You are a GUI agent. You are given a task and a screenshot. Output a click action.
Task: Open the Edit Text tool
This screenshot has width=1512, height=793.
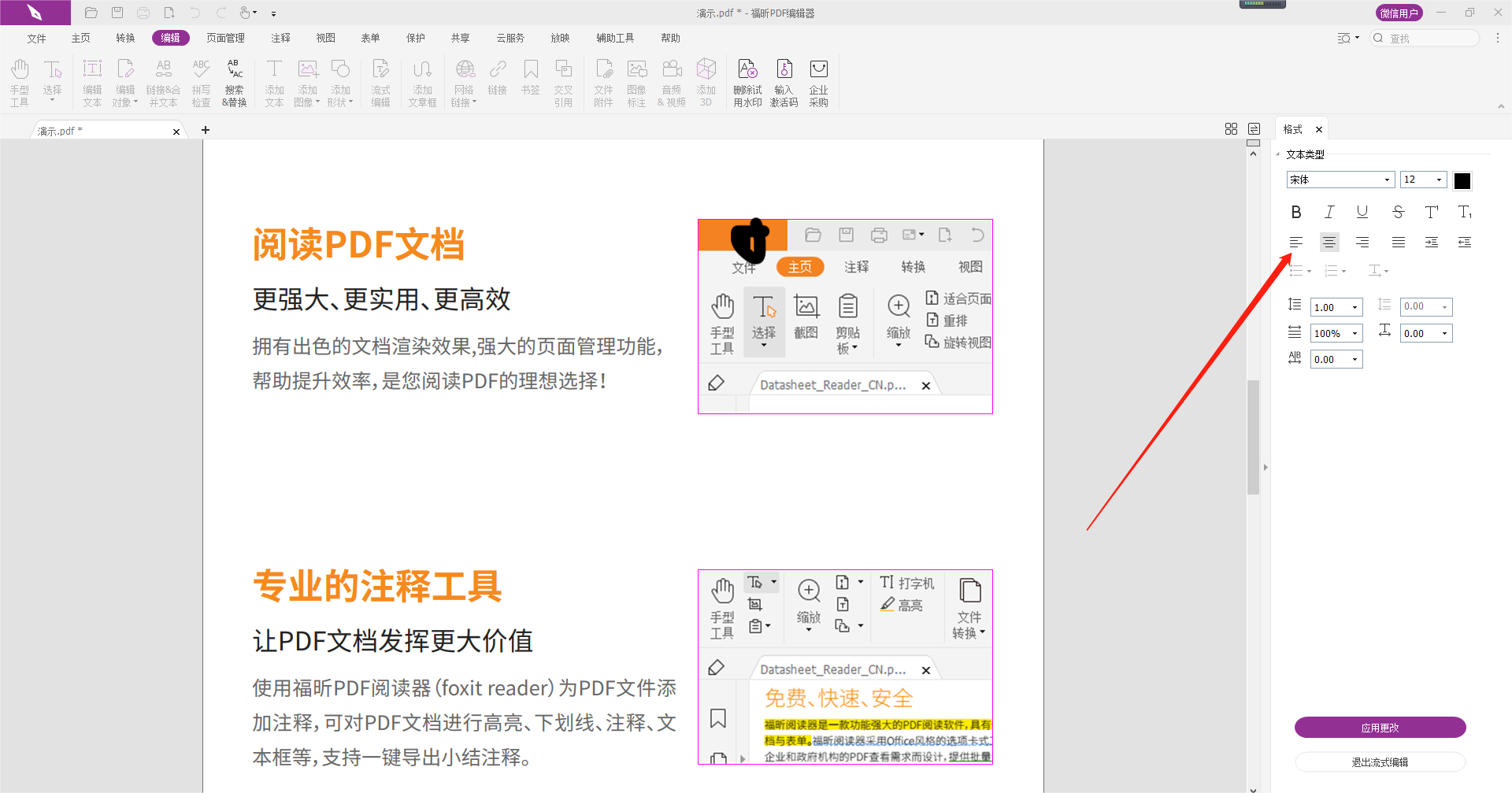92,83
